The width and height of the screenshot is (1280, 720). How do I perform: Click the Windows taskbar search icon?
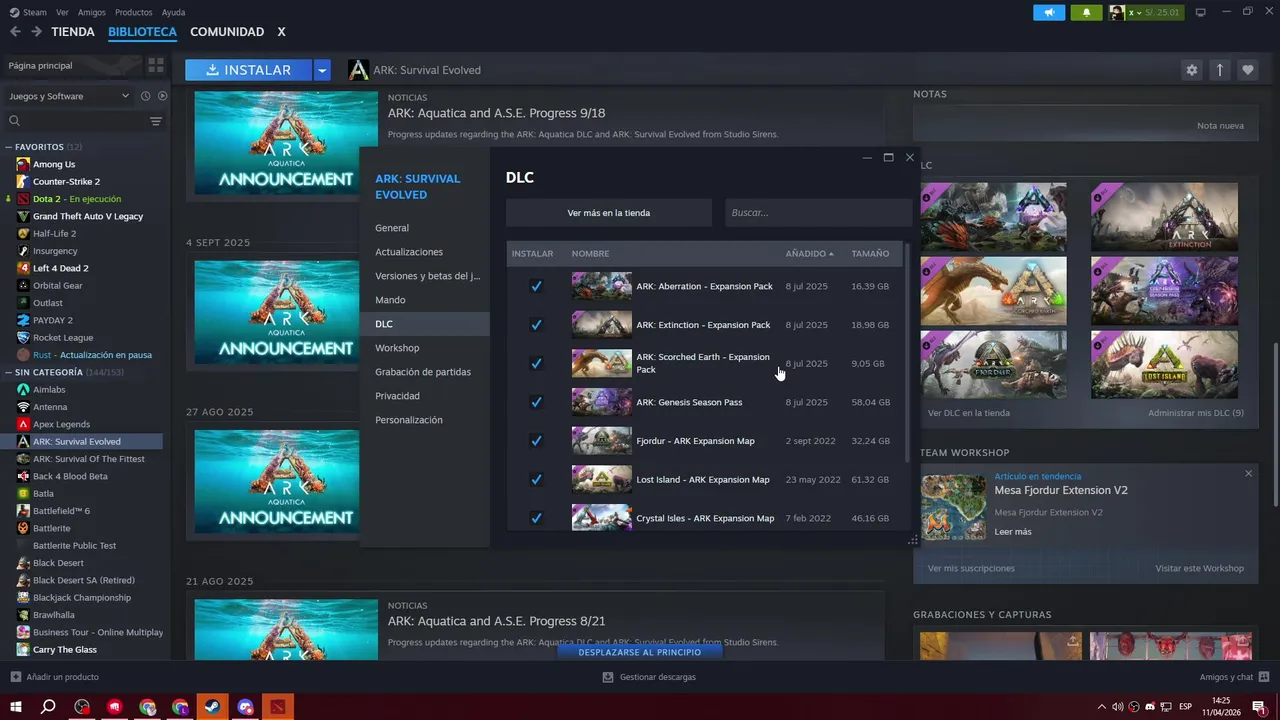pyautogui.click(x=48, y=706)
